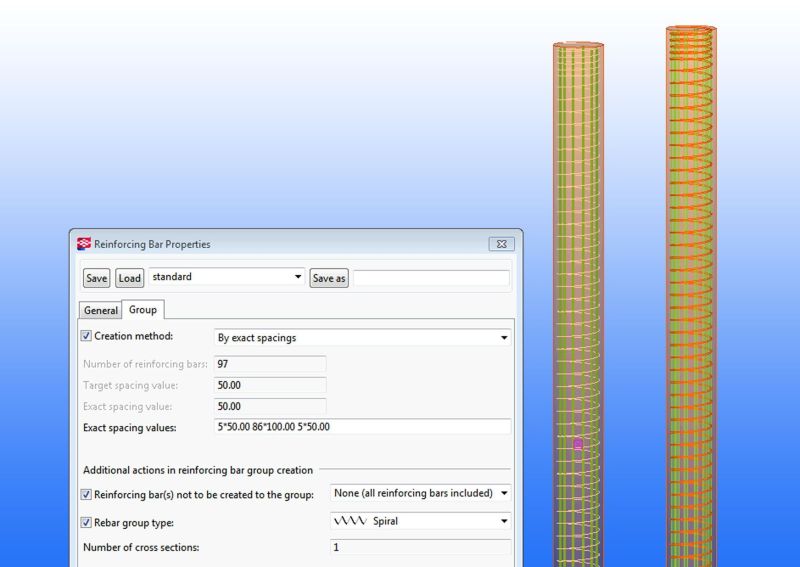The width and height of the screenshot is (800, 567).
Task: Select the right column with orange spiral rebar
Action: tap(691, 296)
